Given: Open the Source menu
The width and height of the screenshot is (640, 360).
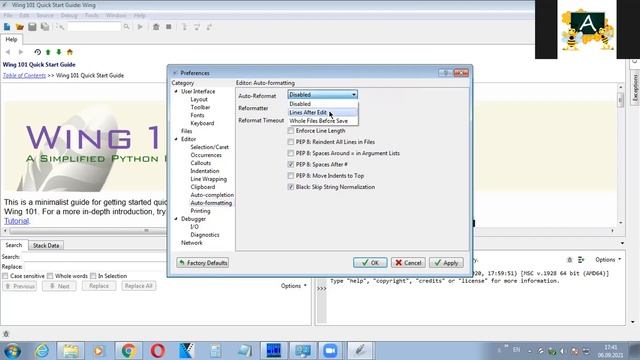Looking at the screenshot, I should (x=45, y=16).
